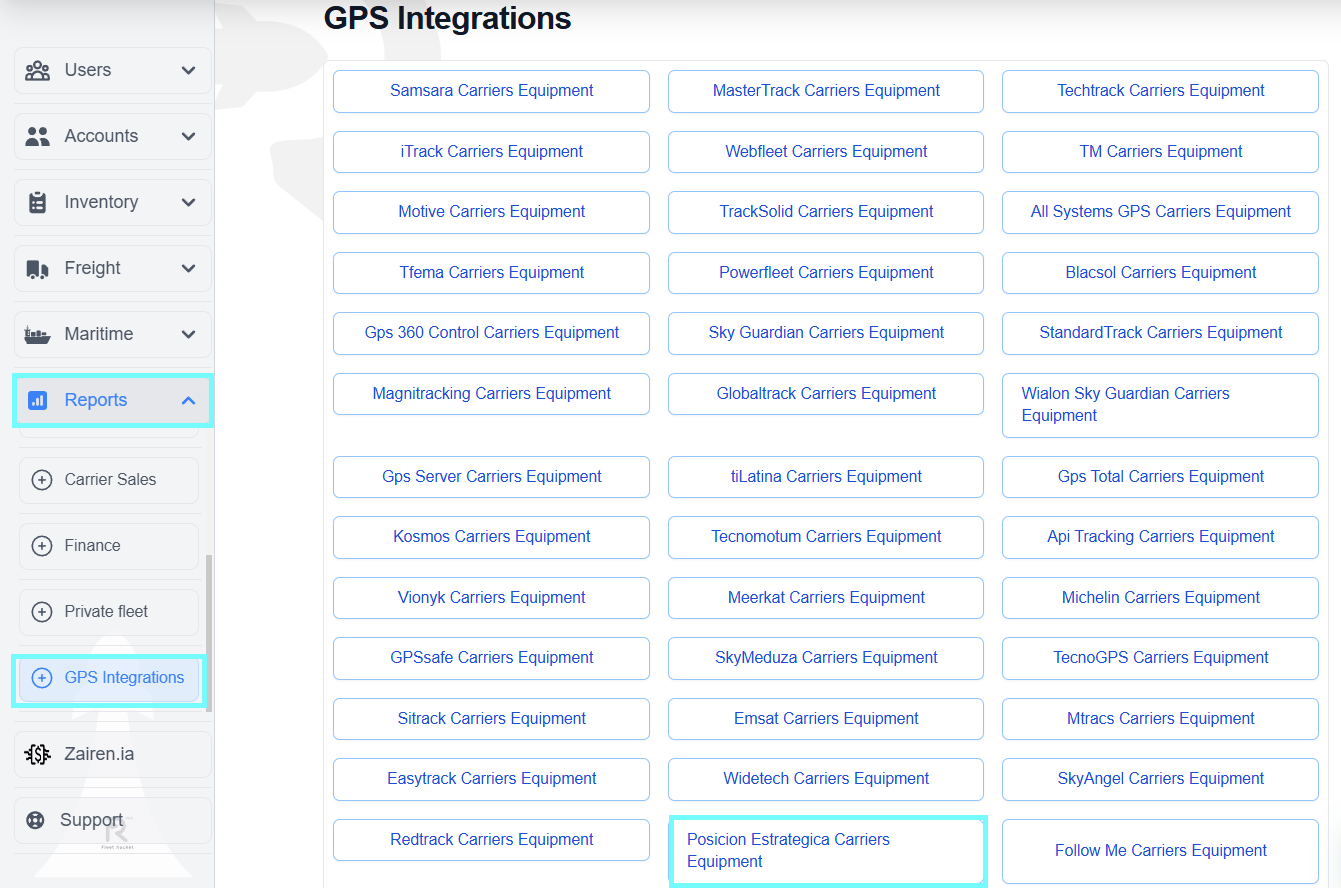Open the Support menu item
Image resolution: width=1341 pixels, height=888 pixels.
[x=113, y=820]
